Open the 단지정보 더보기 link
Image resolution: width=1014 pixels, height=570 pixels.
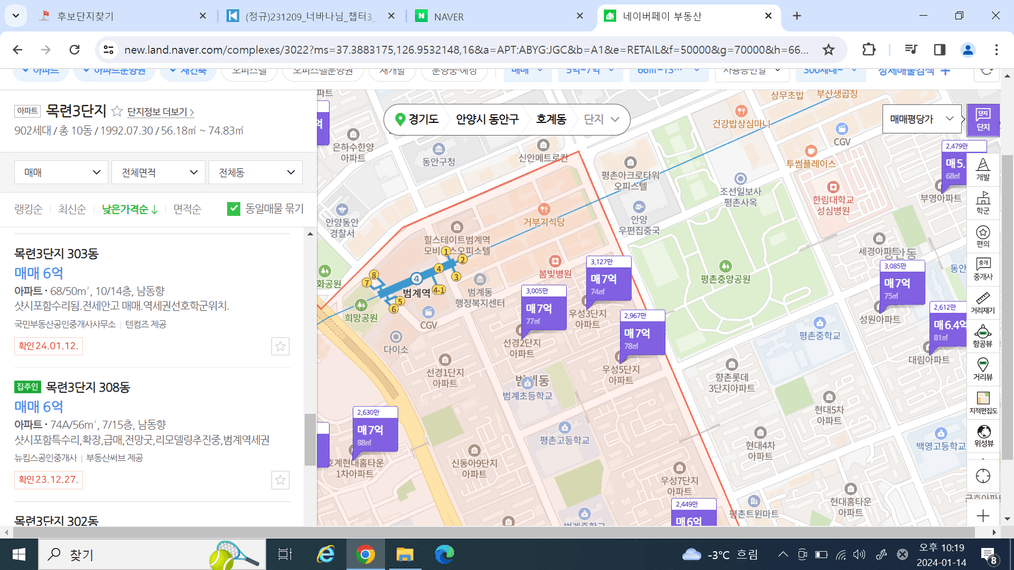pyautogui.click(x=160, y=112)
